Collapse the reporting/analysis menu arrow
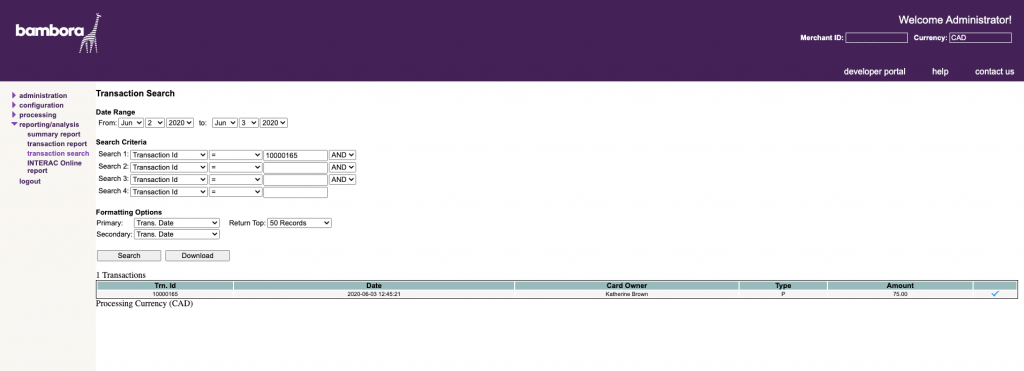1024x371 pixels. tap(14, 124)
